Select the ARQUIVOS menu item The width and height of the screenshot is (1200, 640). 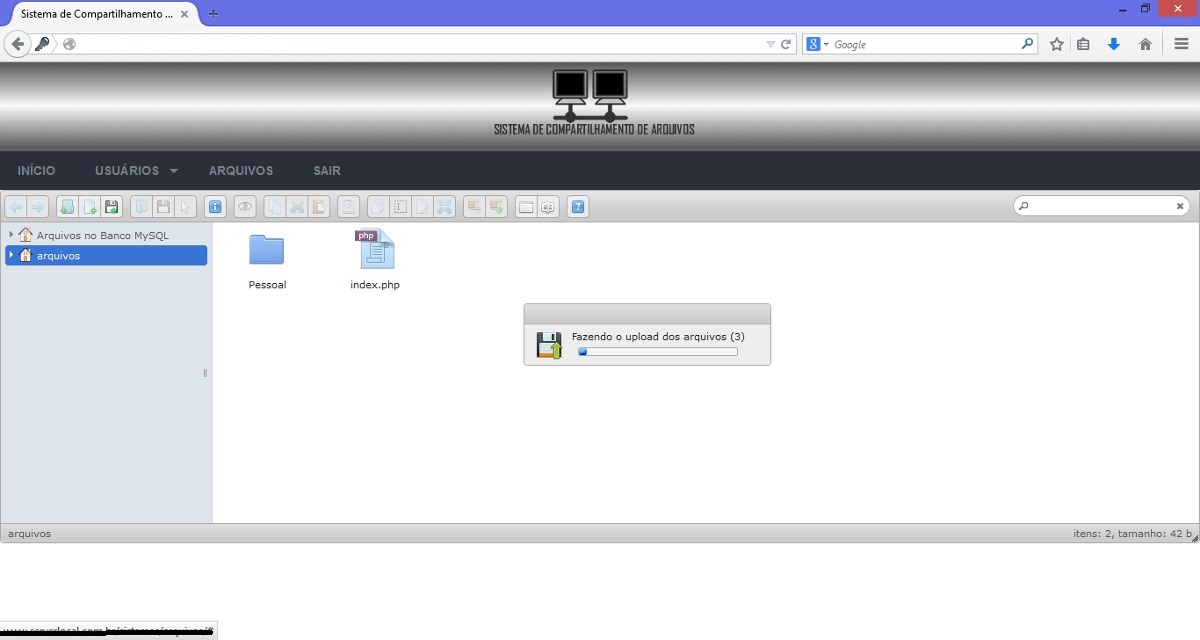point(240,170)
